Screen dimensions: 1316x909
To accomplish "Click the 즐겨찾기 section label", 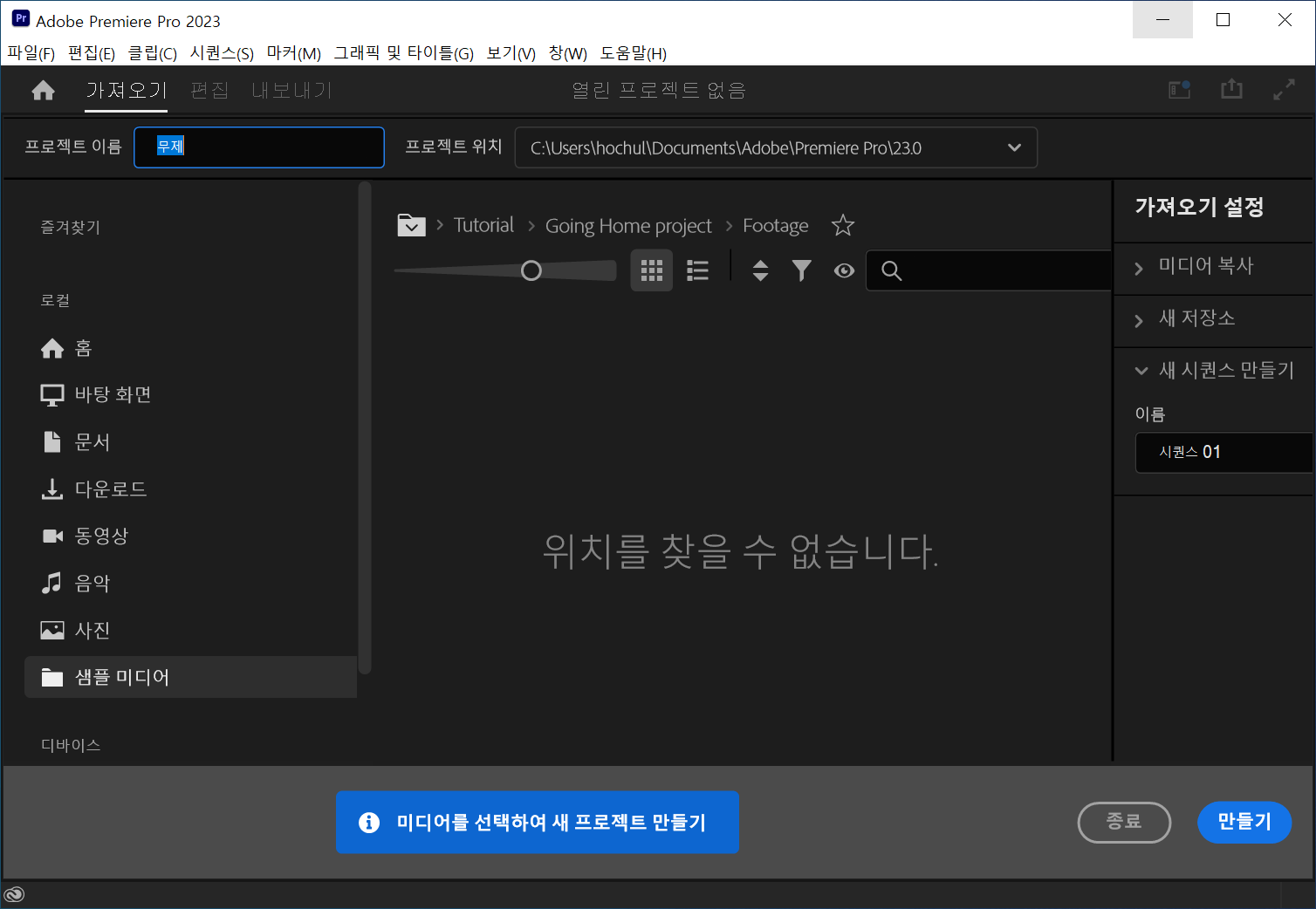I will (71, 227).
